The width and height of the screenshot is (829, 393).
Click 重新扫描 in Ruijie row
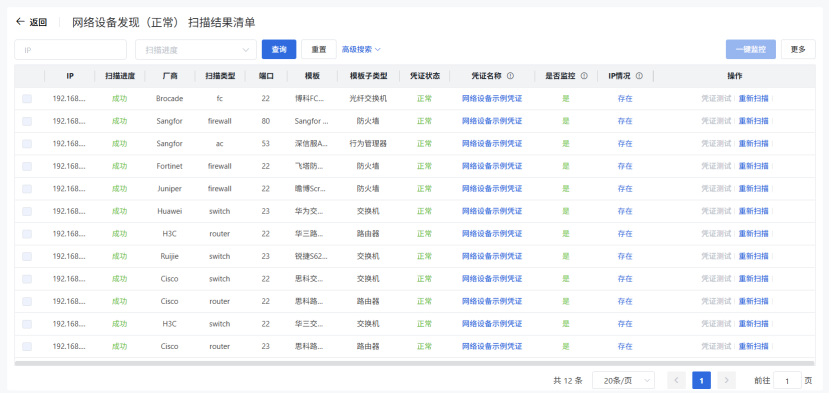point(753,257)
